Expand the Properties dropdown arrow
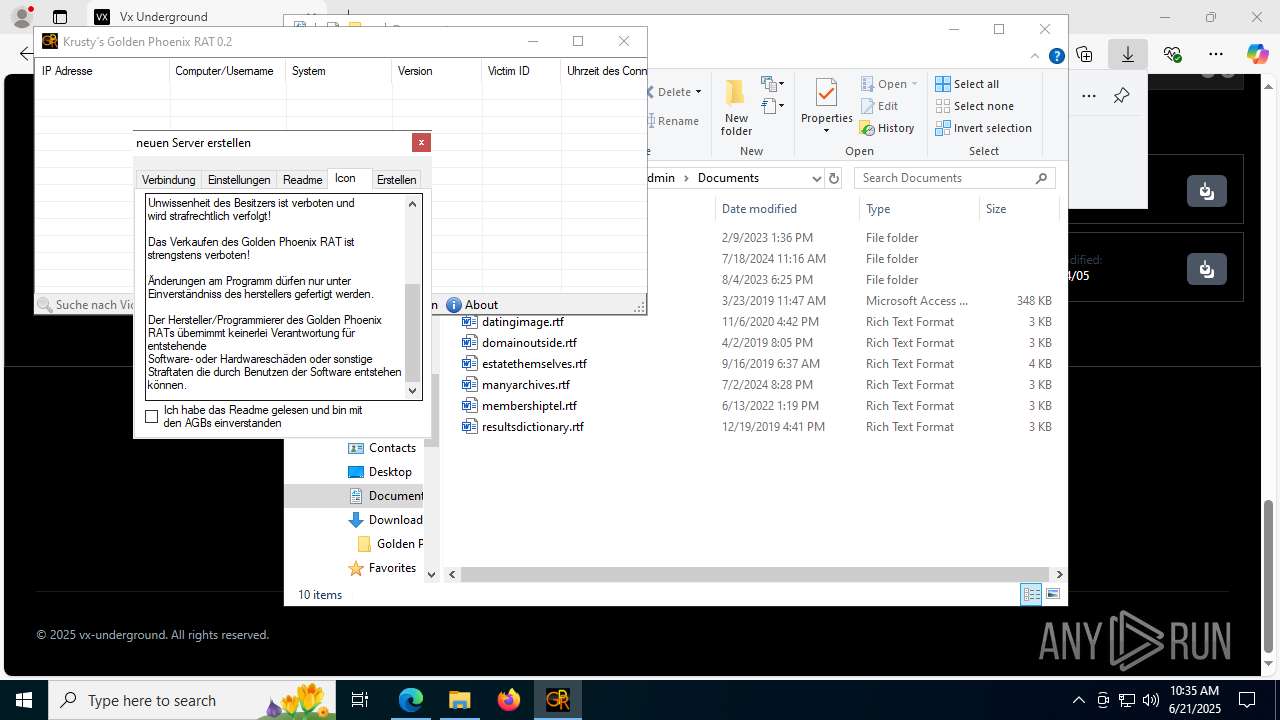Image resolution: width=1280 pixels, height=720 pixels. (826, 131)
